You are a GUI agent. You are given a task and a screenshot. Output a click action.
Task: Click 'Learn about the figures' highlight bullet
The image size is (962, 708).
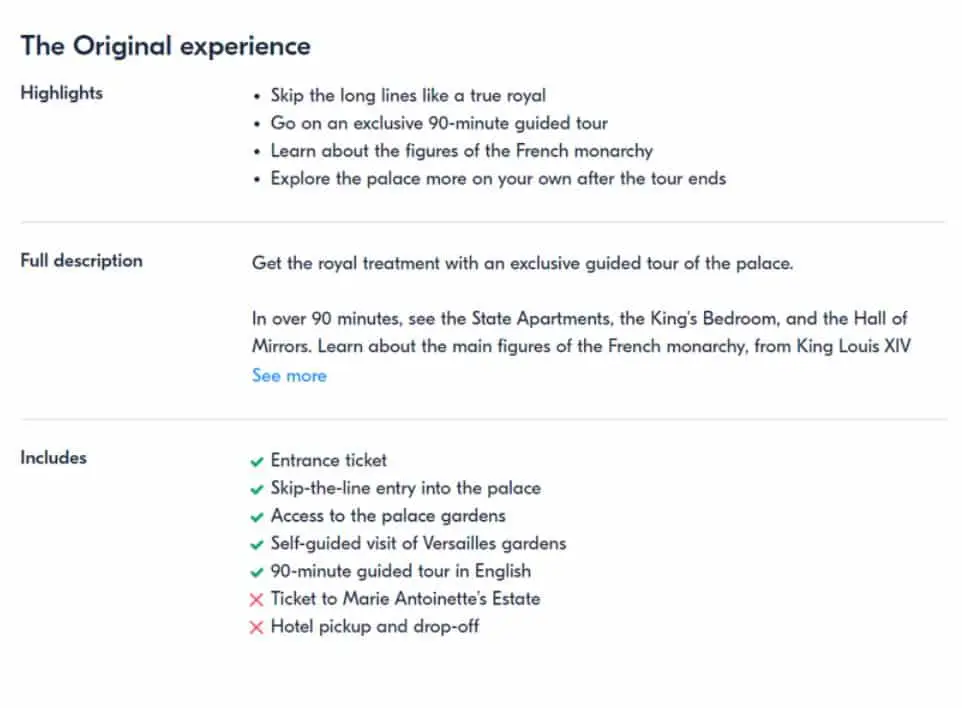(x=461, y=151)
